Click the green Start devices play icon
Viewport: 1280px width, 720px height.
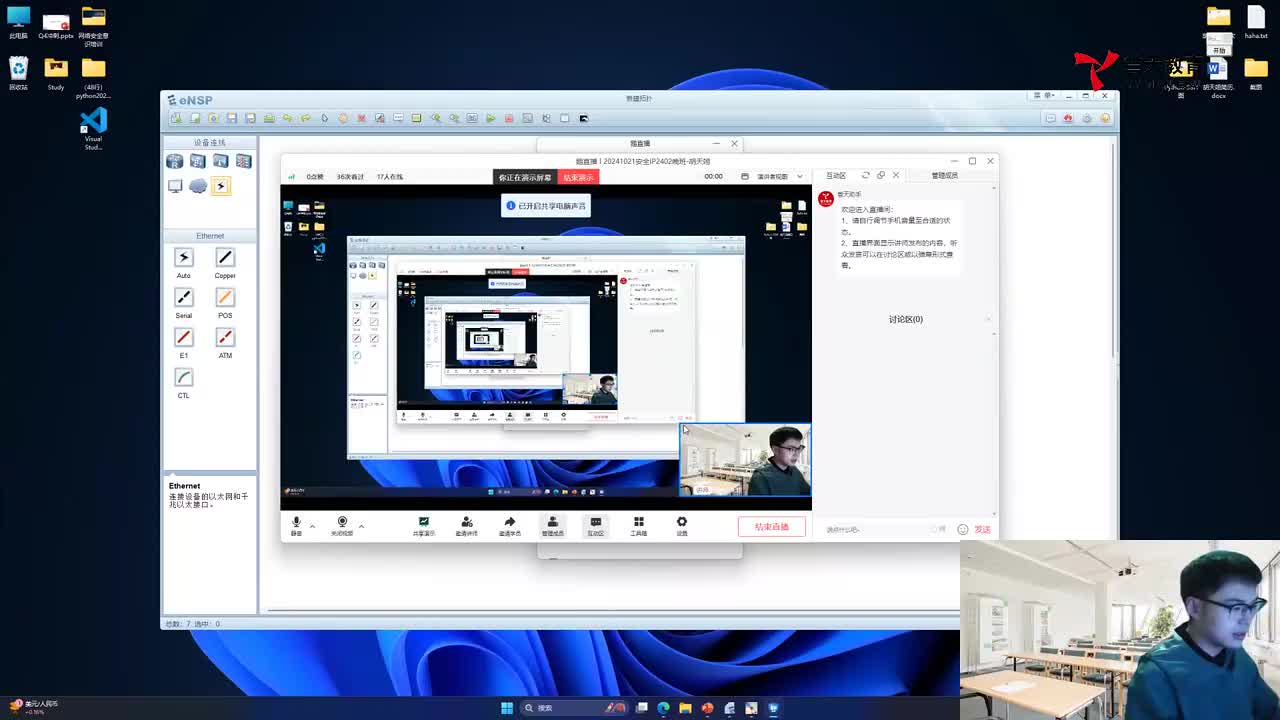[x=490, y=118]
